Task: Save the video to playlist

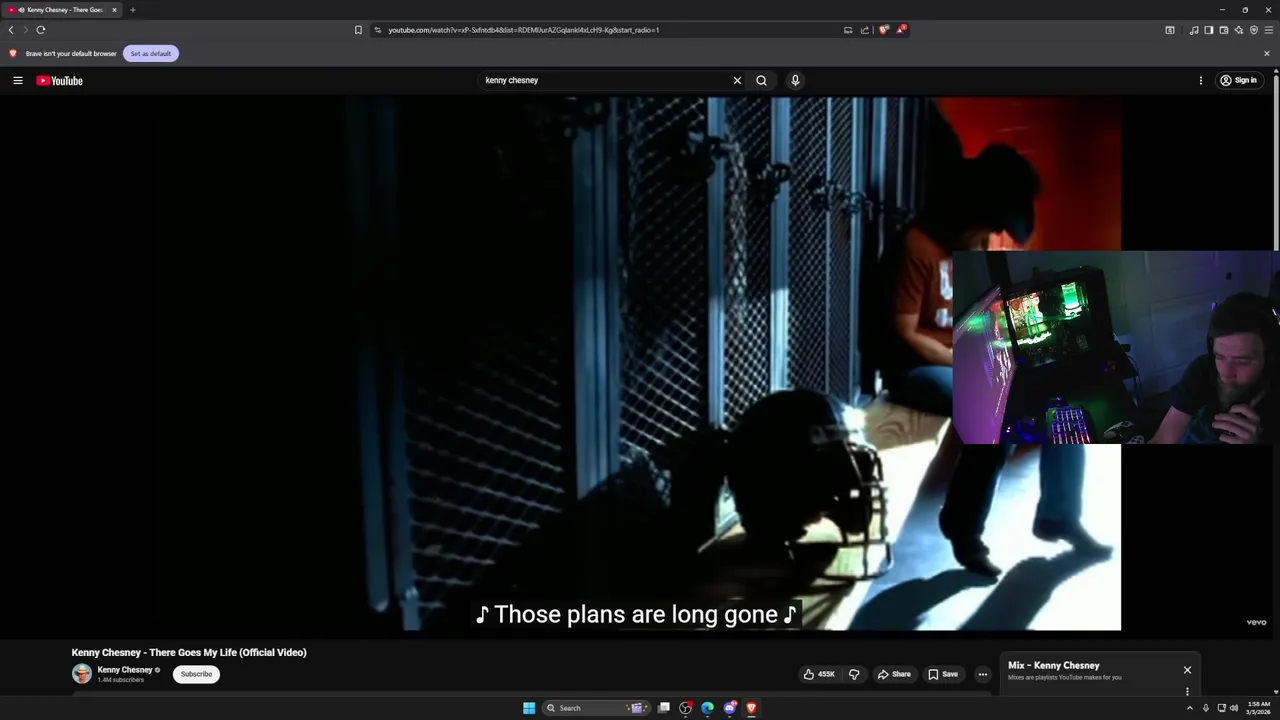Action: pyautogui.click(x=943, y=674)
